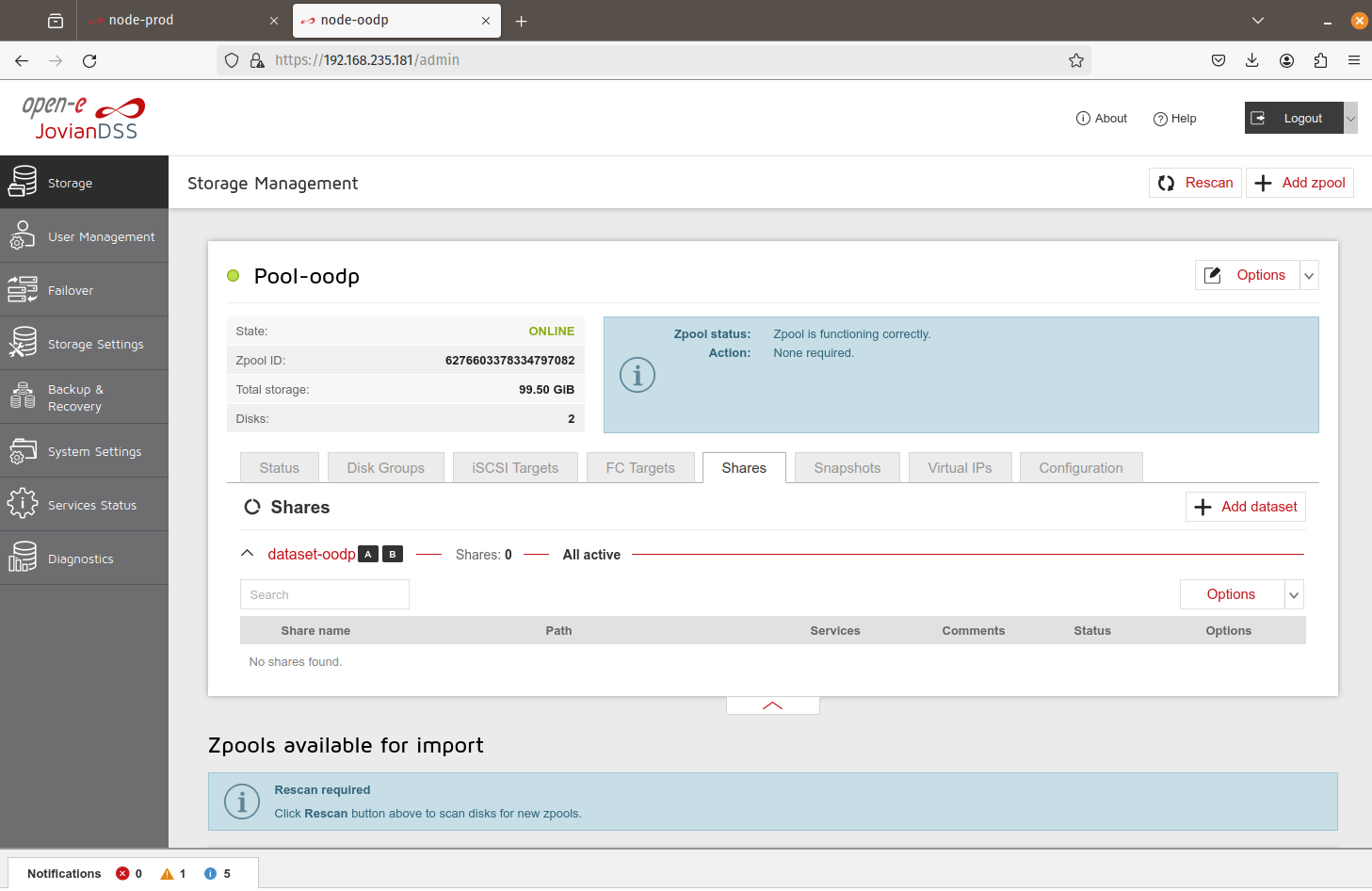The height and width of the screenshot is (891, 1372).
Task: Open Diagnostics in sidebar
Action: (x=84, y=559)
